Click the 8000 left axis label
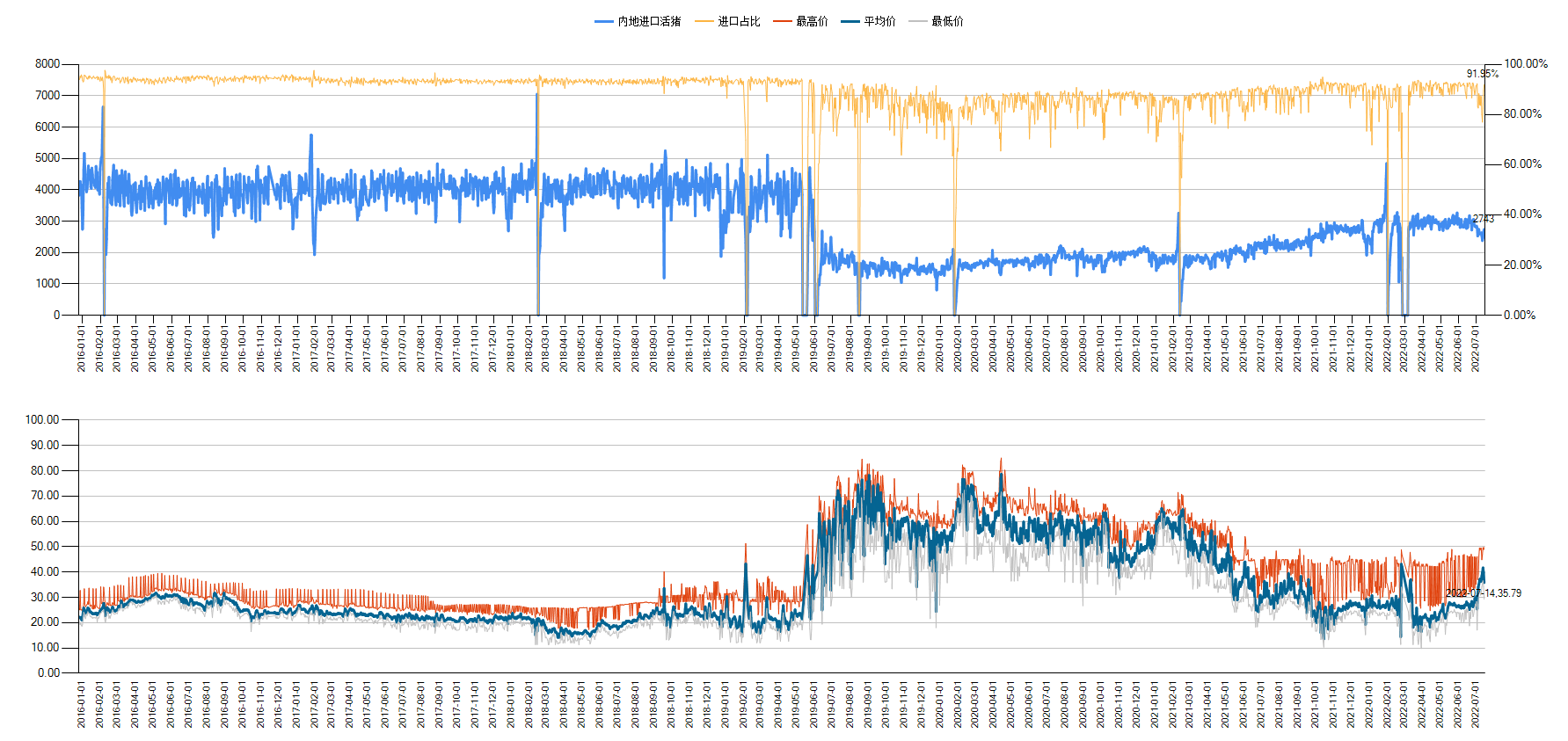This screenshot has width=1568, height=741. 47,63
